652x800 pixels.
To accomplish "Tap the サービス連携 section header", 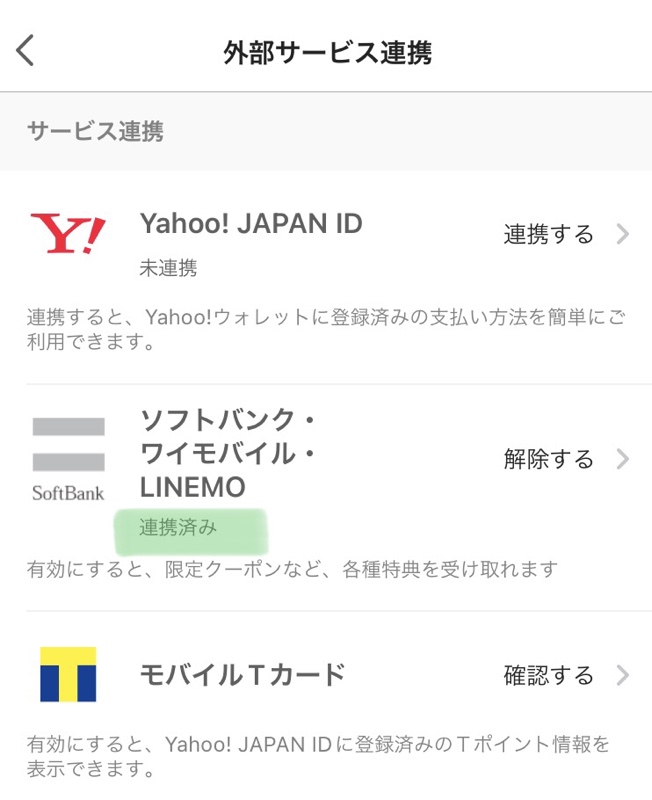I will (95, 131).
